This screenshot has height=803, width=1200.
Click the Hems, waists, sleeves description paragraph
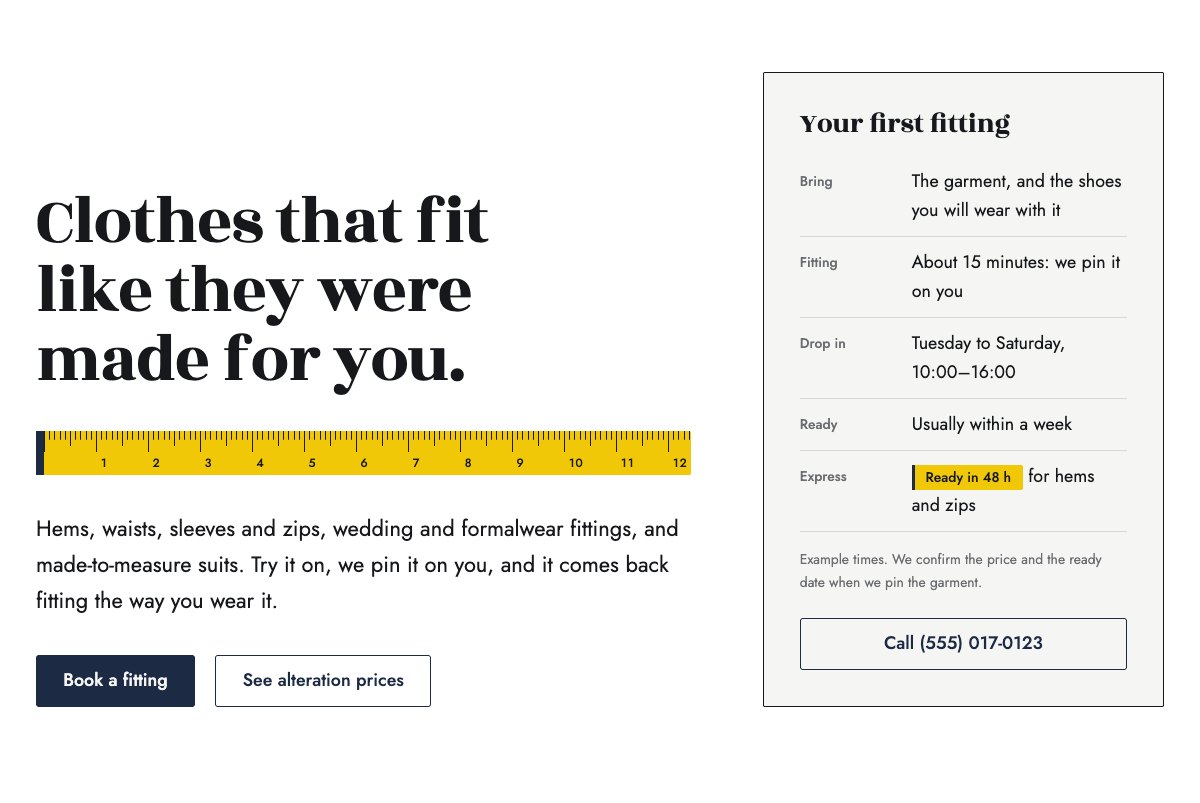pyautogui.click(x=358, y=565)
